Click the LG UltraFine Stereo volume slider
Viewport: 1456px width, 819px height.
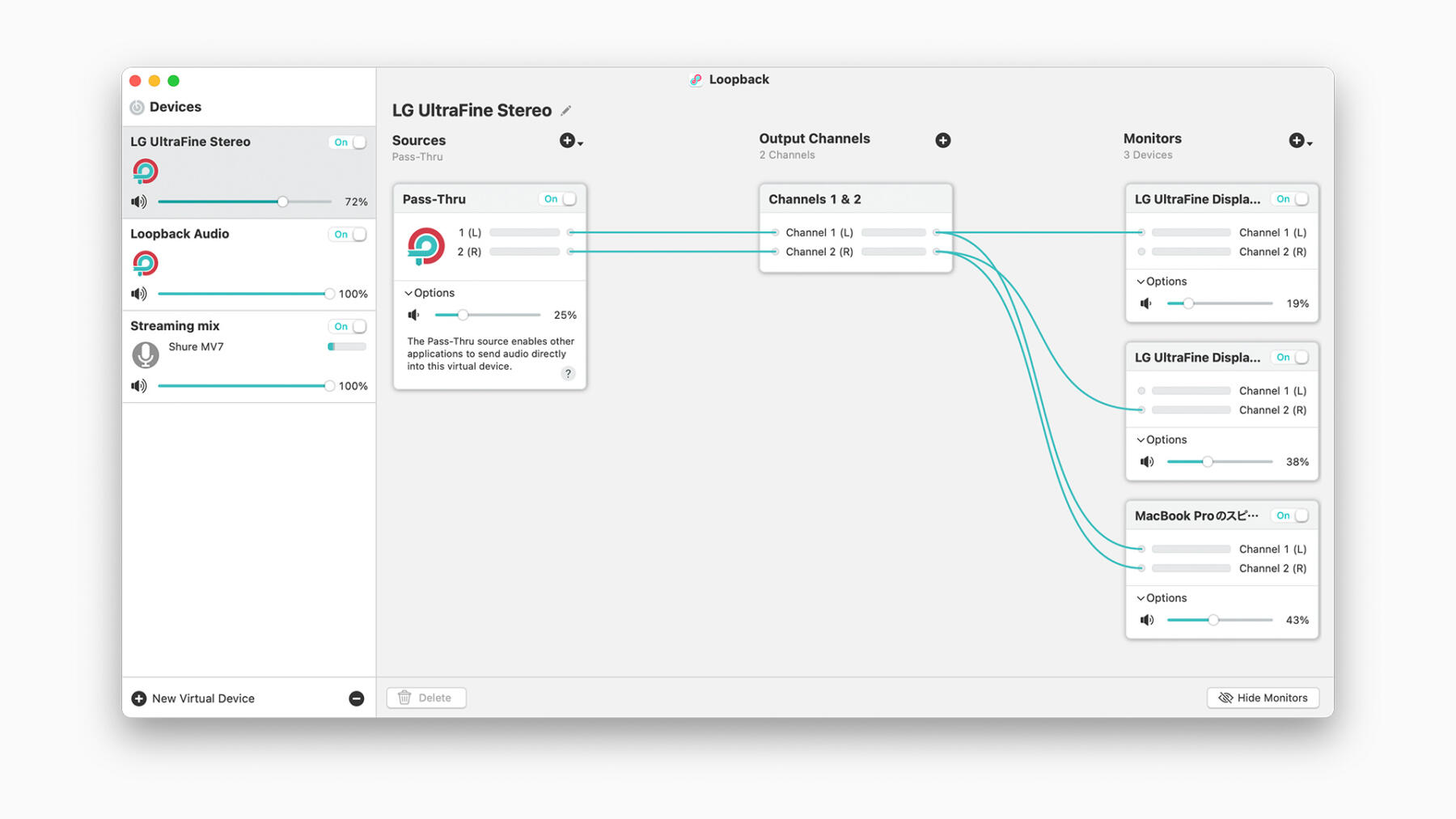(244, 202)
